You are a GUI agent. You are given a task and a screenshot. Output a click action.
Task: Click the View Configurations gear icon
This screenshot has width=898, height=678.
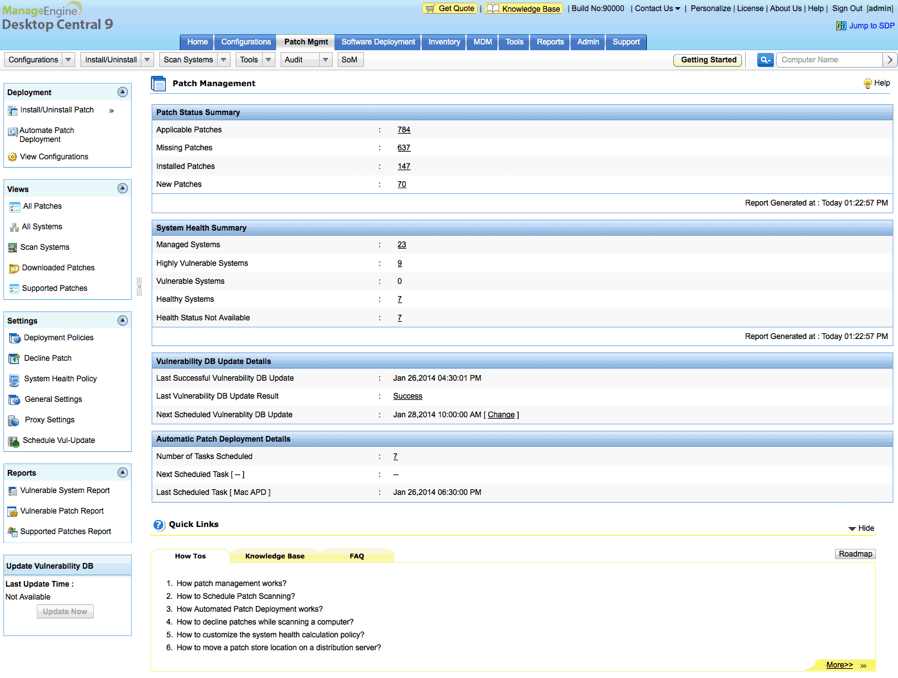[x=13, y=157]
